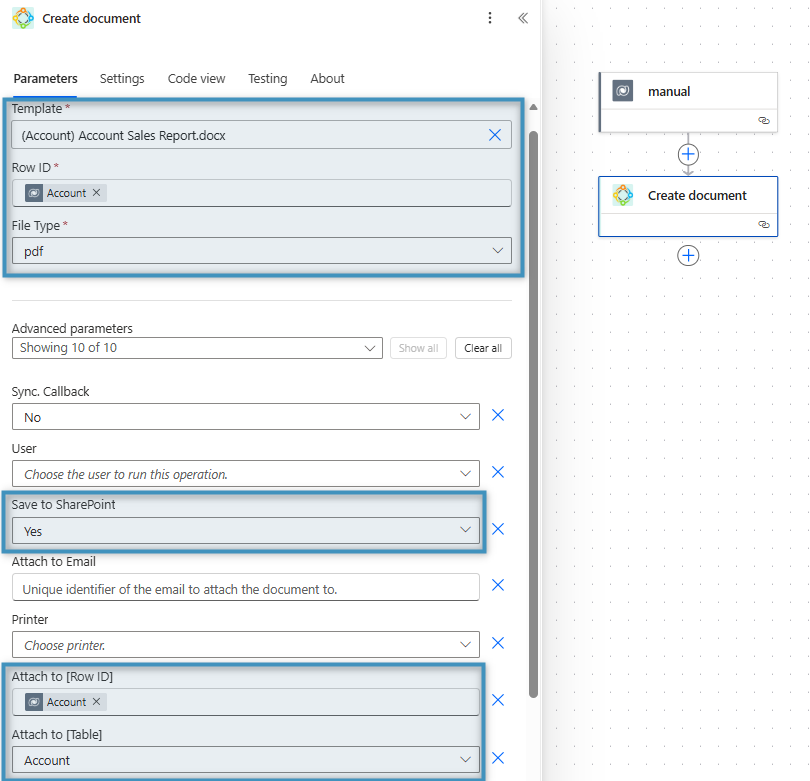Open the User selection dropdown
This screenshot has width=810, height=781.
pyautogui.click(x=245, y=474)
